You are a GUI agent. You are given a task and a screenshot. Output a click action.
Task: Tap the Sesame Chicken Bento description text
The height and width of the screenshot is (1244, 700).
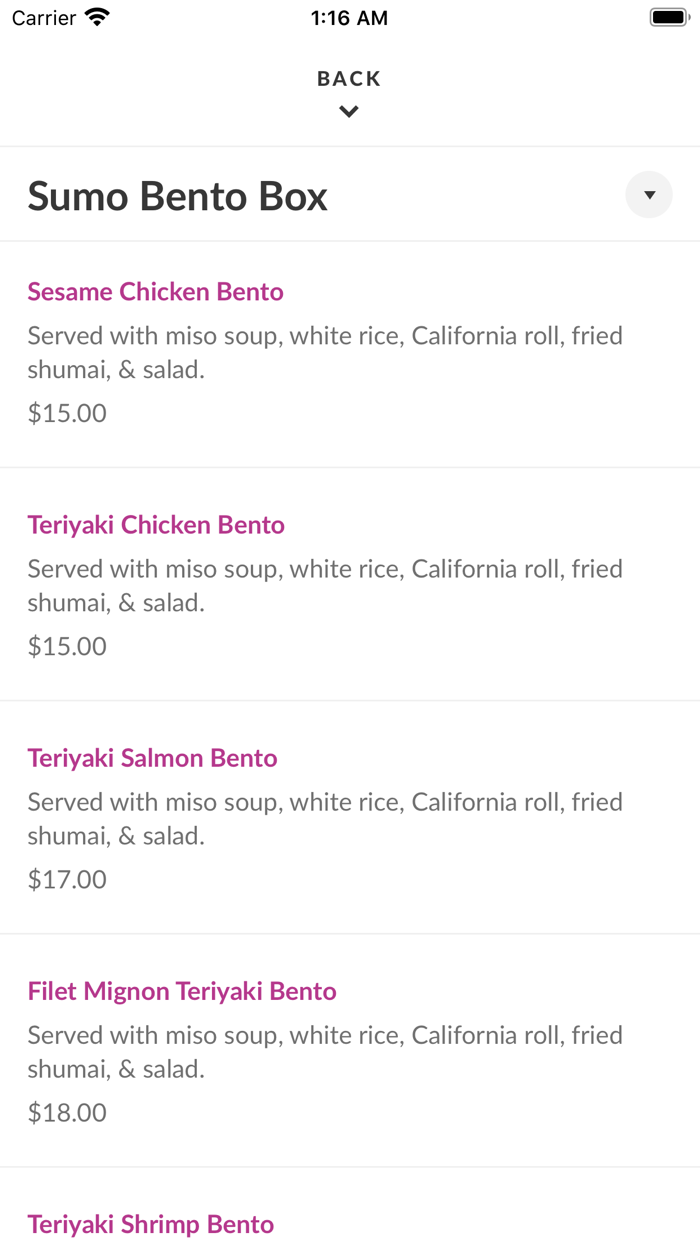[325, 353]
